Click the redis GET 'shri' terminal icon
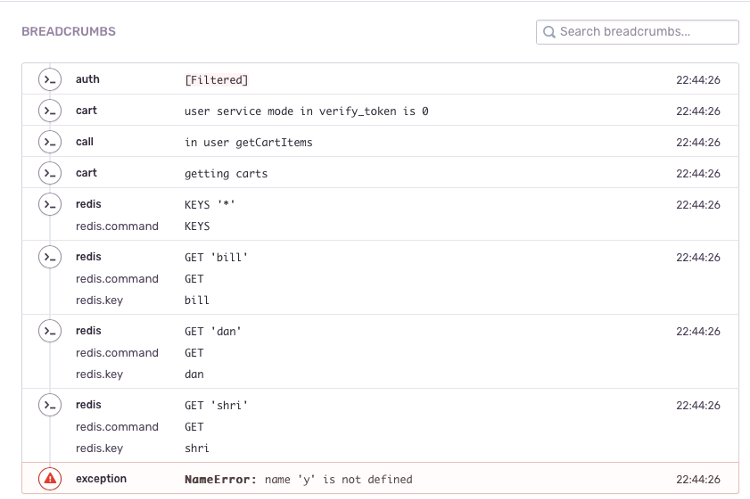Screen dimensions: 750x499 (x=49, y=405)
